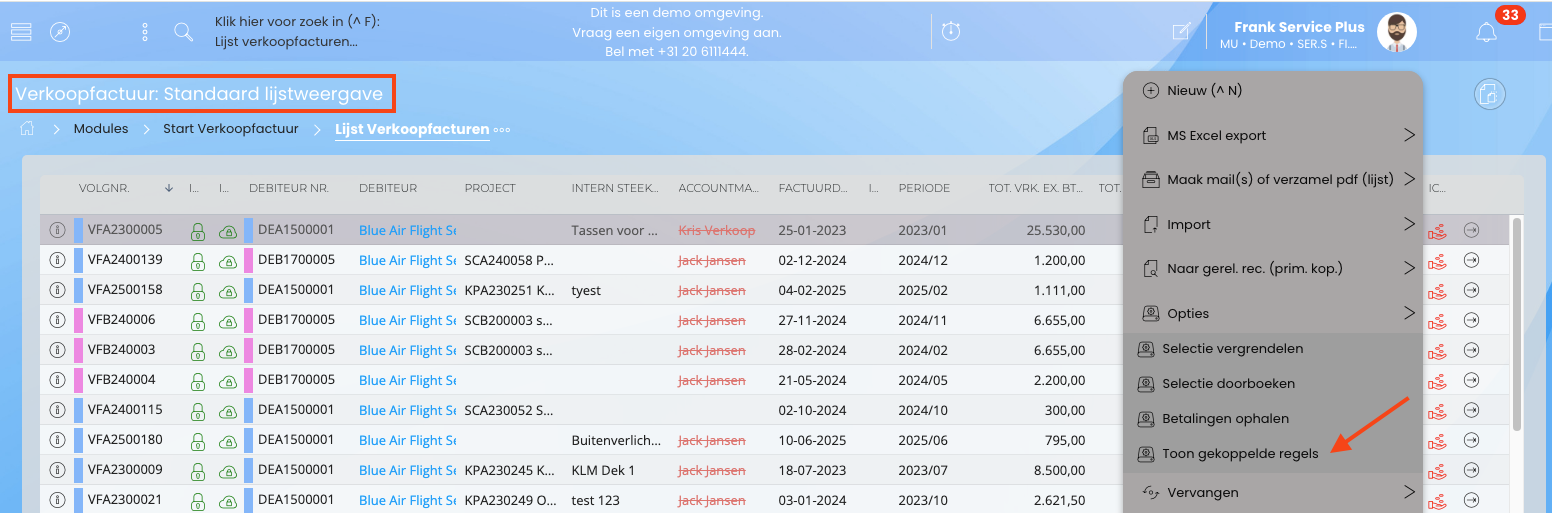1552x513 pixels.
Task: Open the hamburger main menu icon
Action: [x=22, y=32]
